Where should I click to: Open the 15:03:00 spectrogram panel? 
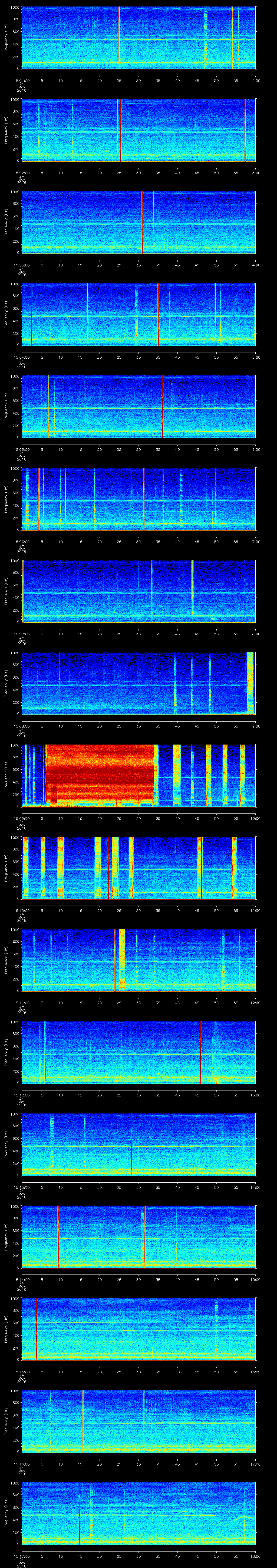138,222
